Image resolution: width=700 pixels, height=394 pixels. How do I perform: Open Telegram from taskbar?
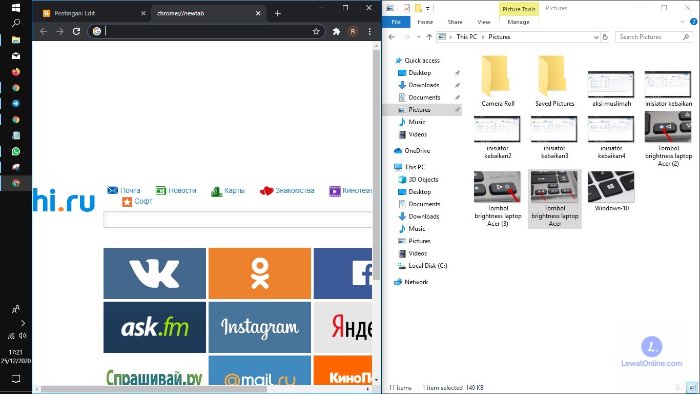click(16, 104)
